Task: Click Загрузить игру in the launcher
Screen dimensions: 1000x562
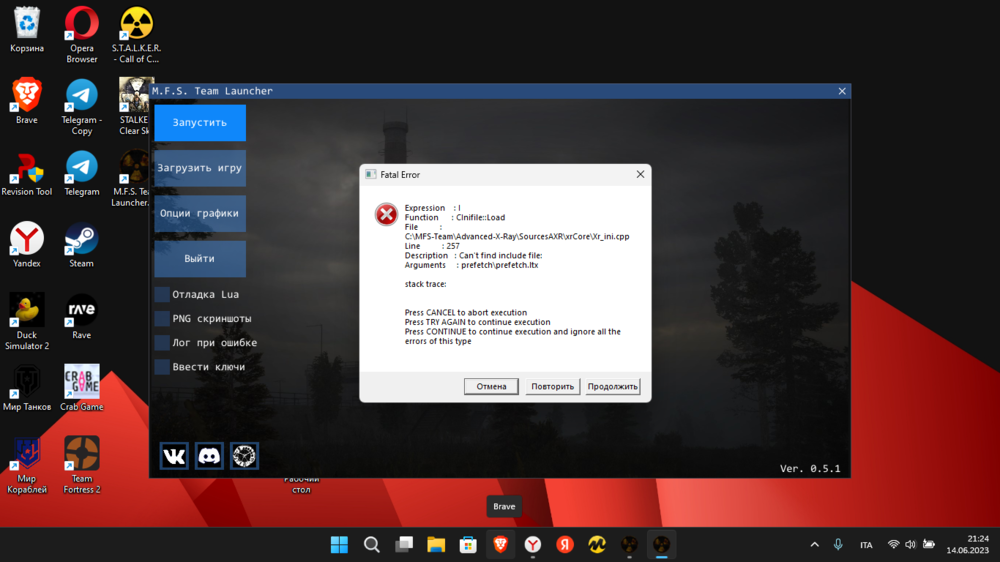Action: pos(200,168)
